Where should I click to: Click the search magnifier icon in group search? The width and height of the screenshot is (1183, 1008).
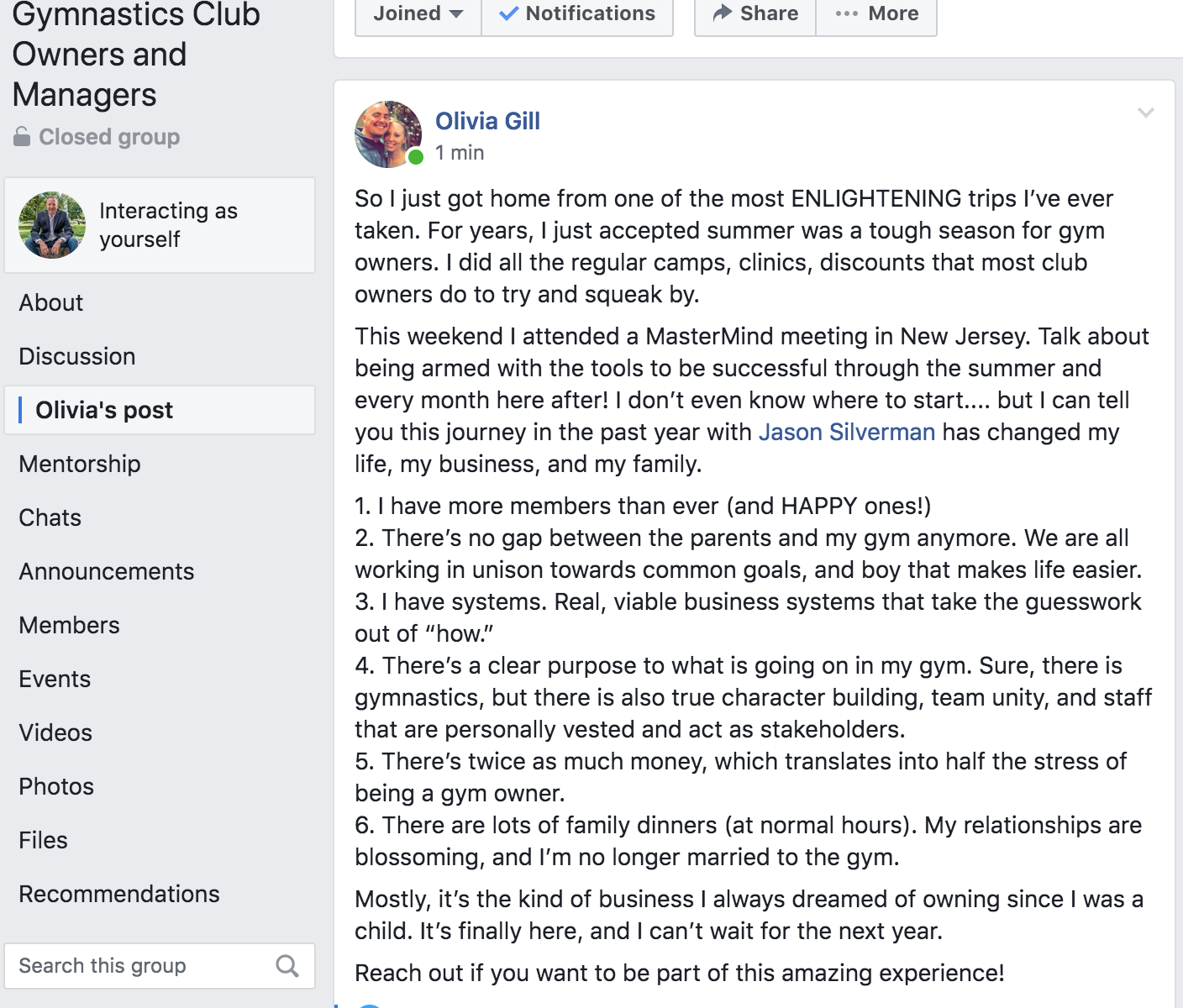coord(287,966)
